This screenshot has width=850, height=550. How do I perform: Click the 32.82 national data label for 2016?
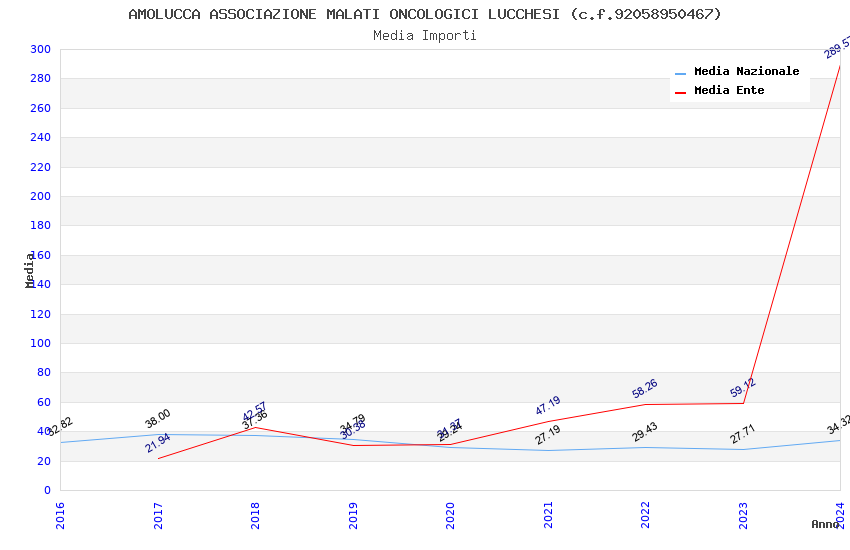[x=60, y=426]
